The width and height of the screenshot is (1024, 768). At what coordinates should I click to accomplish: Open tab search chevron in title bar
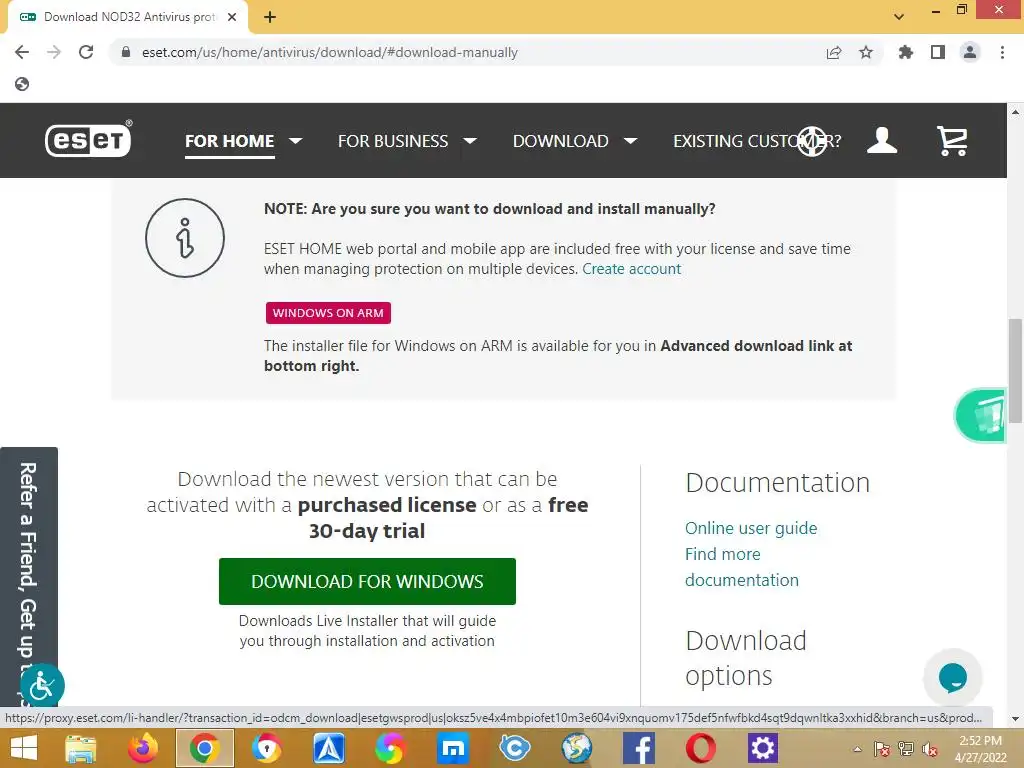click(899, 17)
